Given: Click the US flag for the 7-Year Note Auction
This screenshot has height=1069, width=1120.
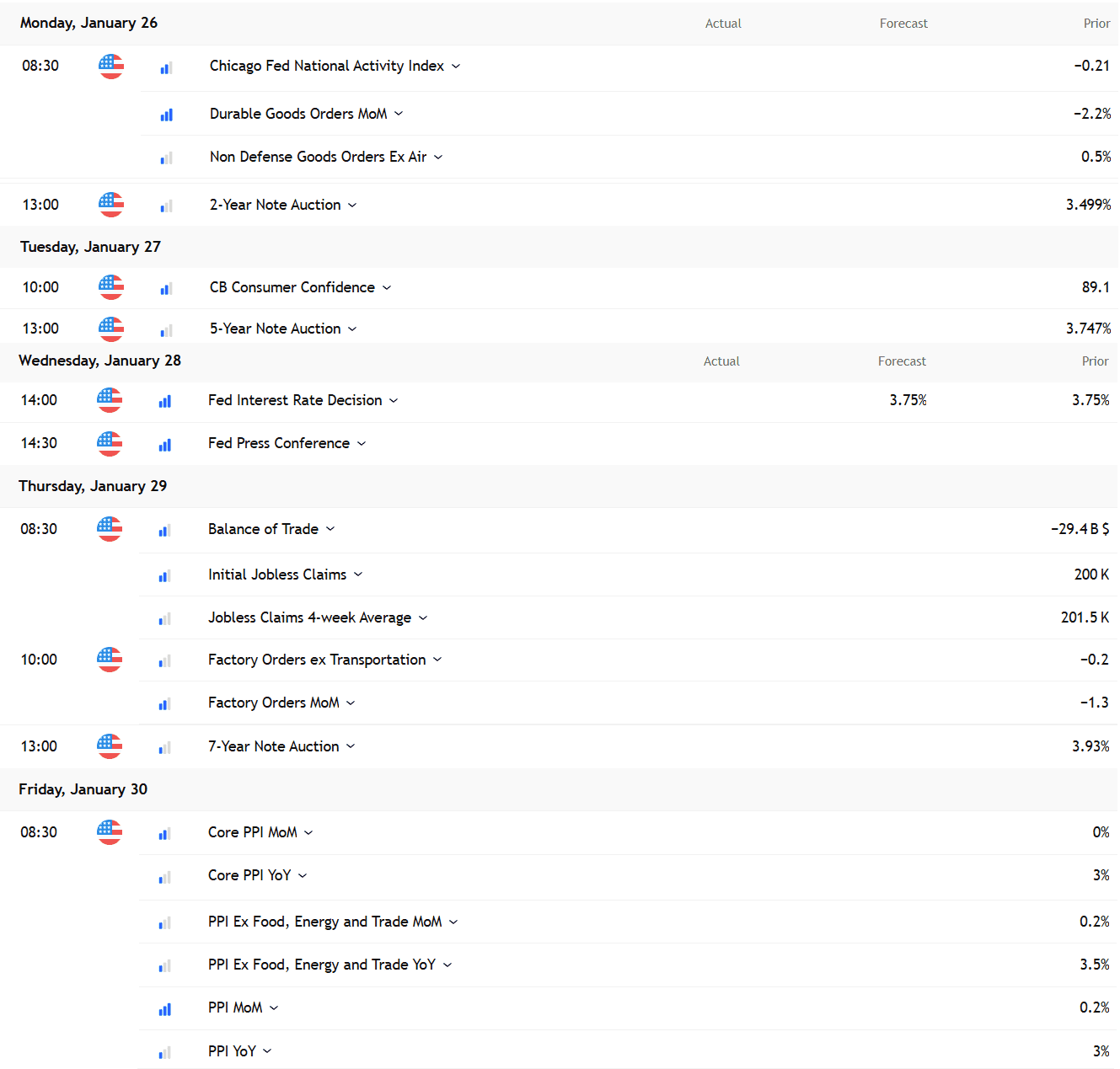Looking at the screenshot, I should pos(110,746).
